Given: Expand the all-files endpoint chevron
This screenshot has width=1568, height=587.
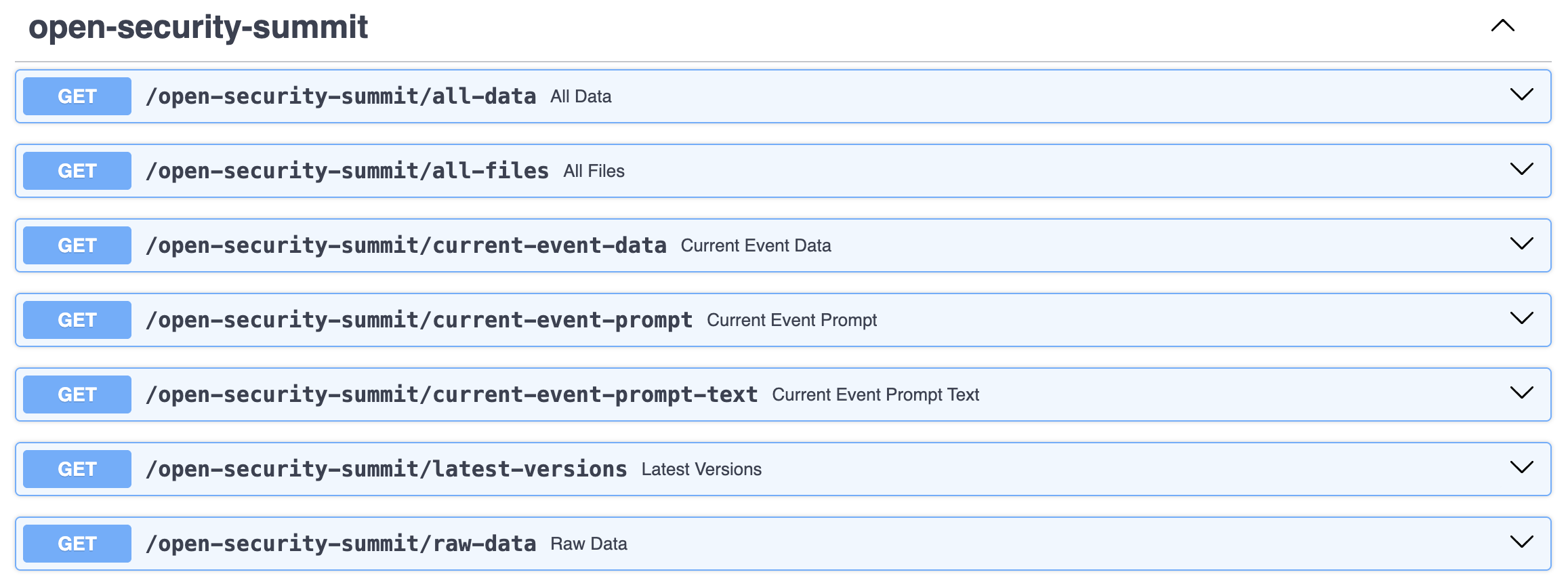Looking at the screenshot, I should tap(1521, 169).
